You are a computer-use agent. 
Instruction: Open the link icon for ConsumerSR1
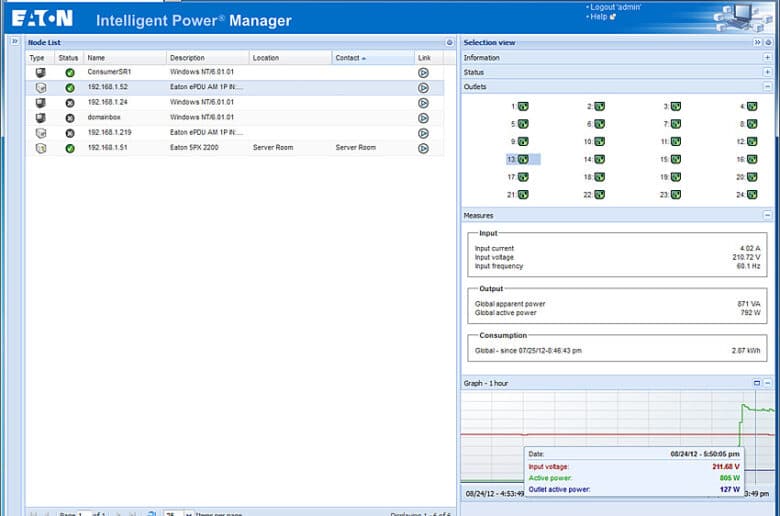pyautogui.click(x=423, y=73)
